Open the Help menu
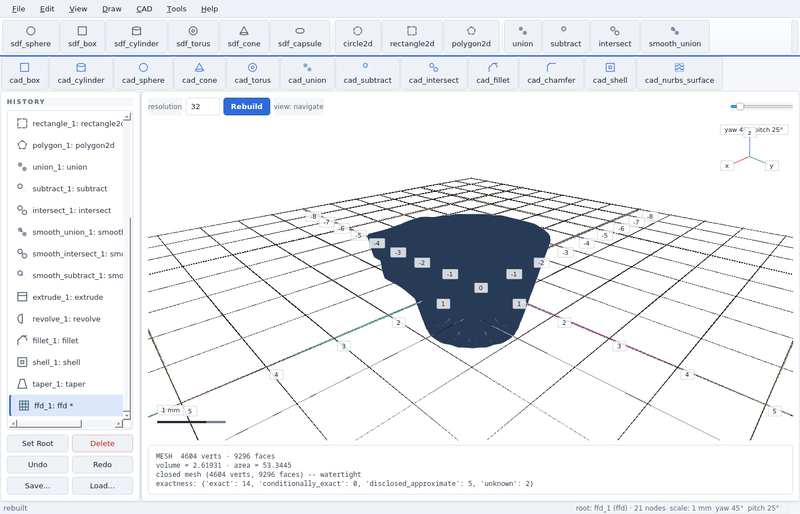Viewport: 800px width, 514px height. click(x=209, y=9)
